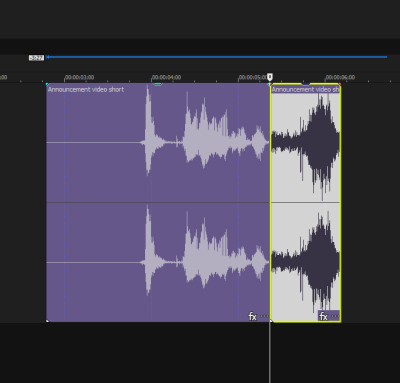Open Event FX on the selected clip
The height and width of the screenshot is (383, 400).
(323, 316)
